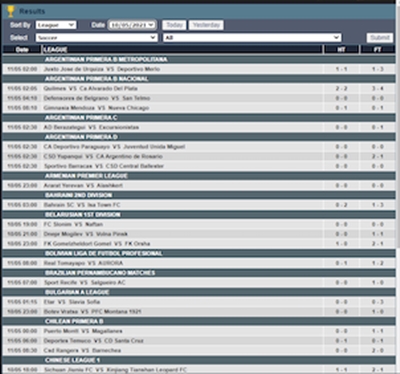The width and height of the screenshot is (400, 374).
Task: Select Sichuan Jiuniu FC match row
Action: pos(199,370)
